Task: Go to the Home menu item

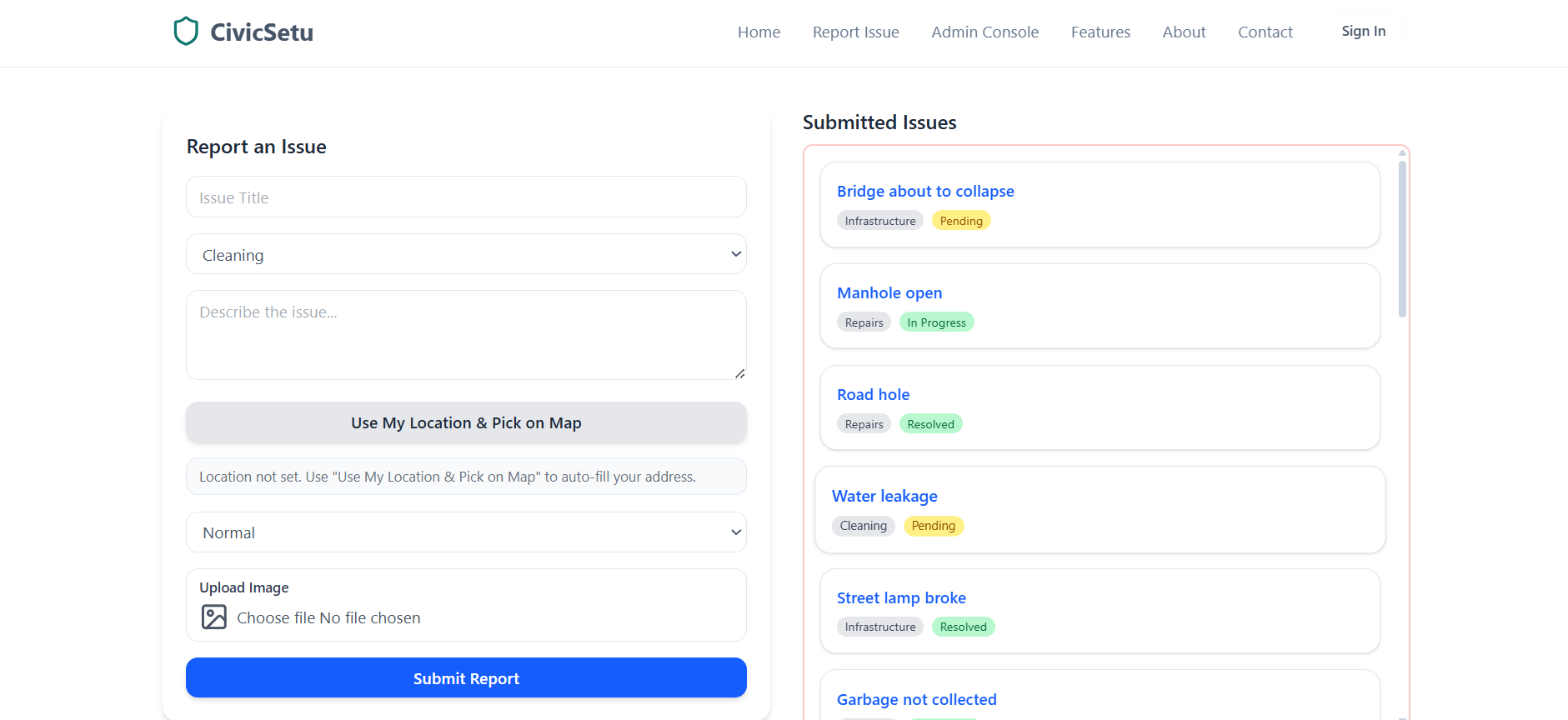Action: coord(759,32)
